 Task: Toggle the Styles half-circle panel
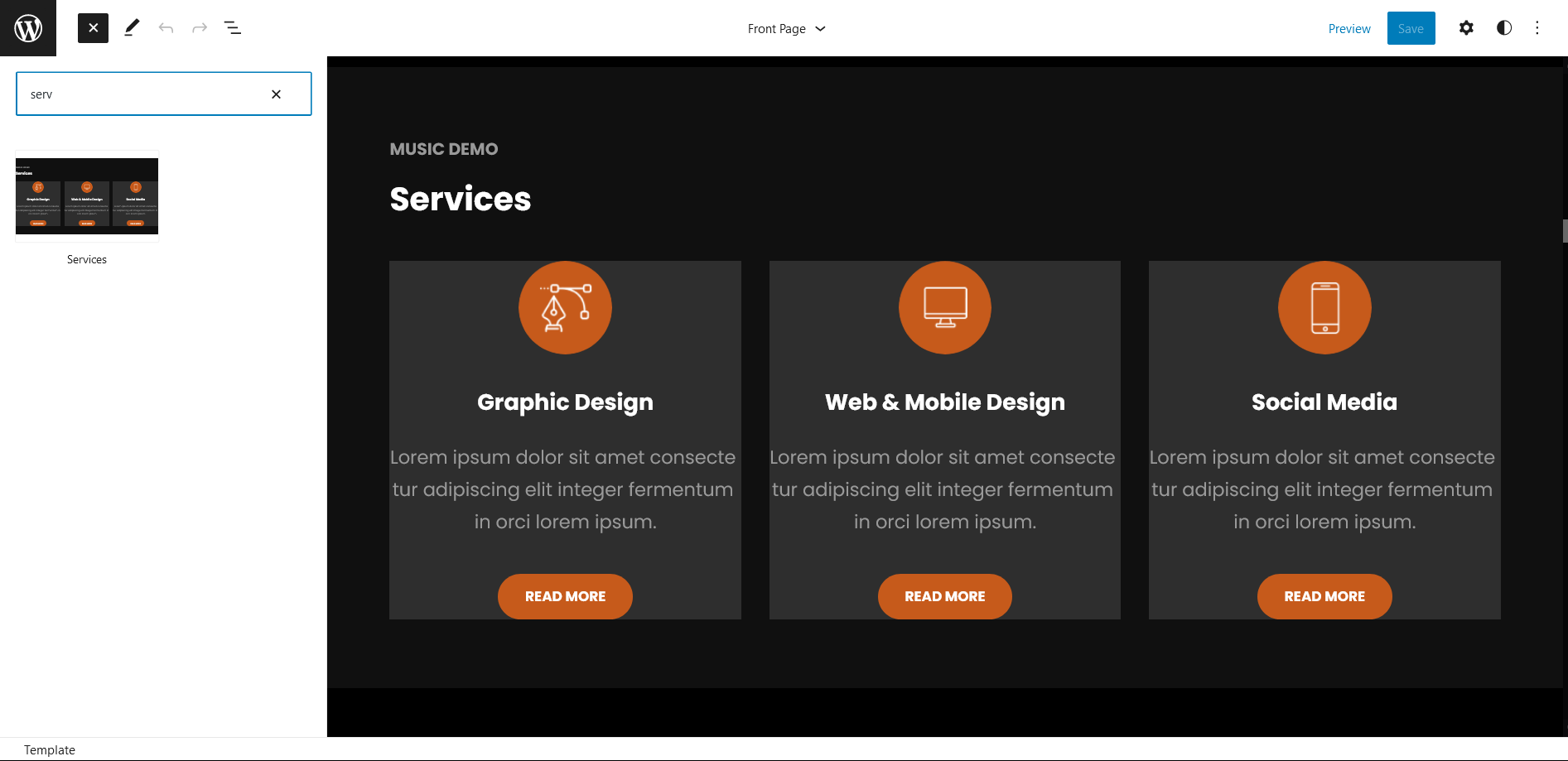pyautogui.click(x=1503, y=28)
